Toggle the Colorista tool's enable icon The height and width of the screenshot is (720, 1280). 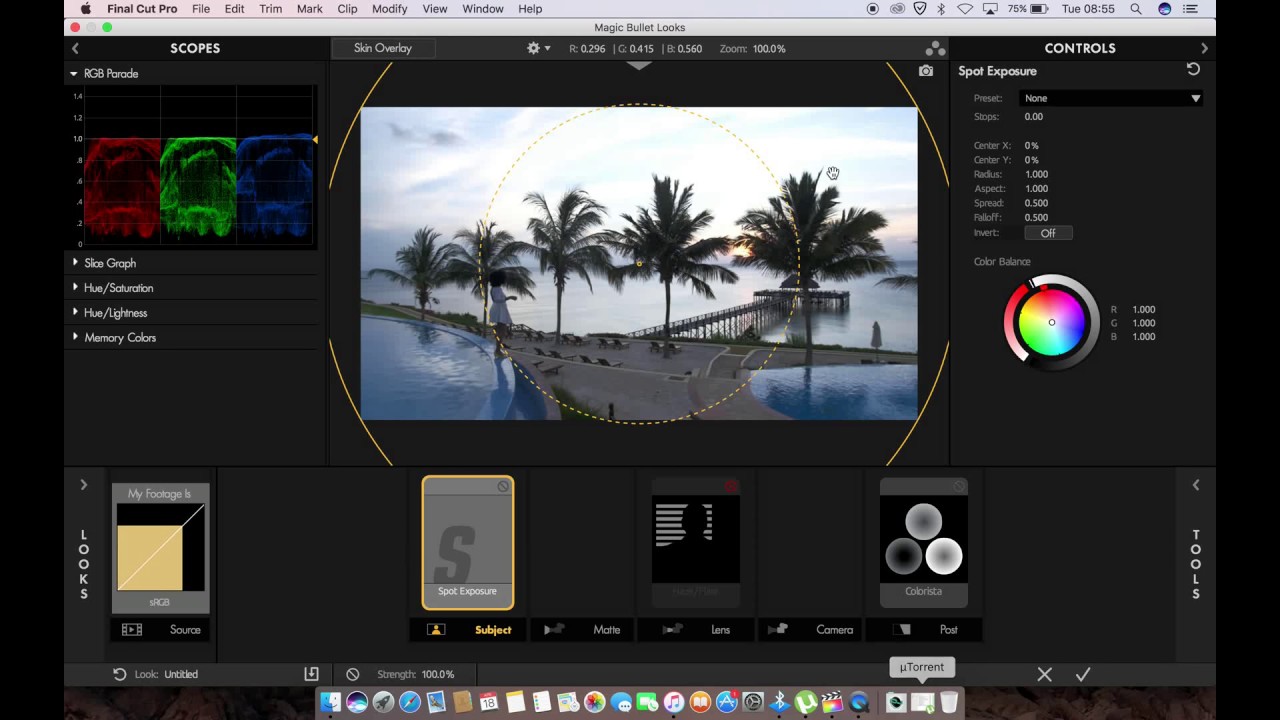(x=959, y=486)
